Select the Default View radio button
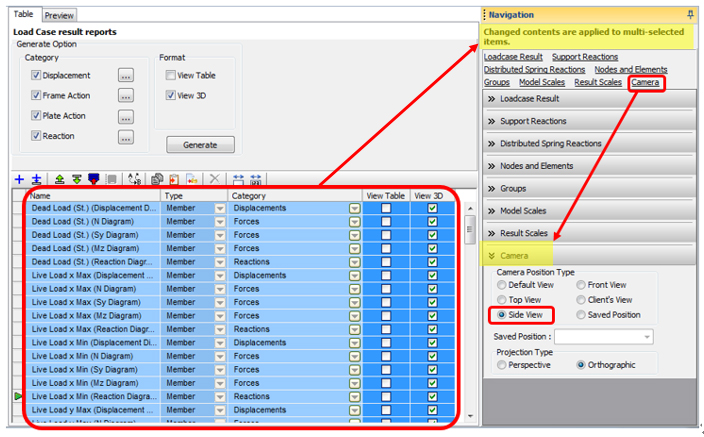 tap(502, 285)
